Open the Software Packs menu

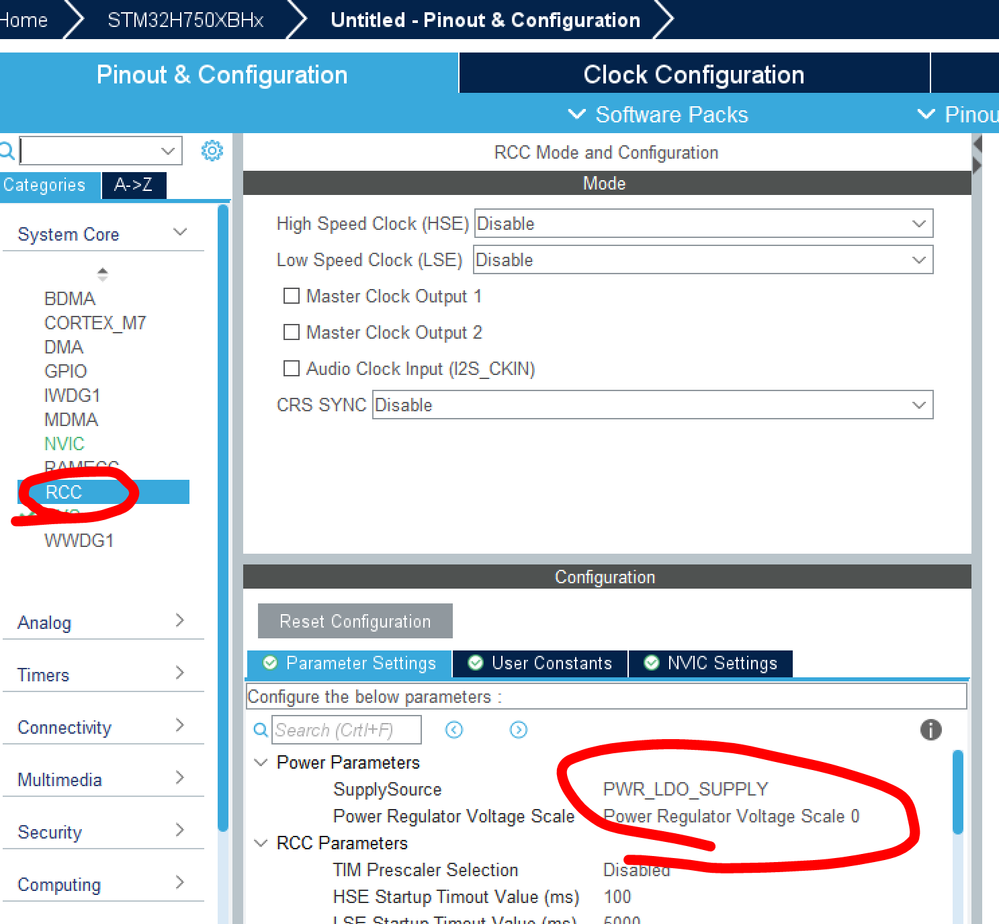pos(658,115)
